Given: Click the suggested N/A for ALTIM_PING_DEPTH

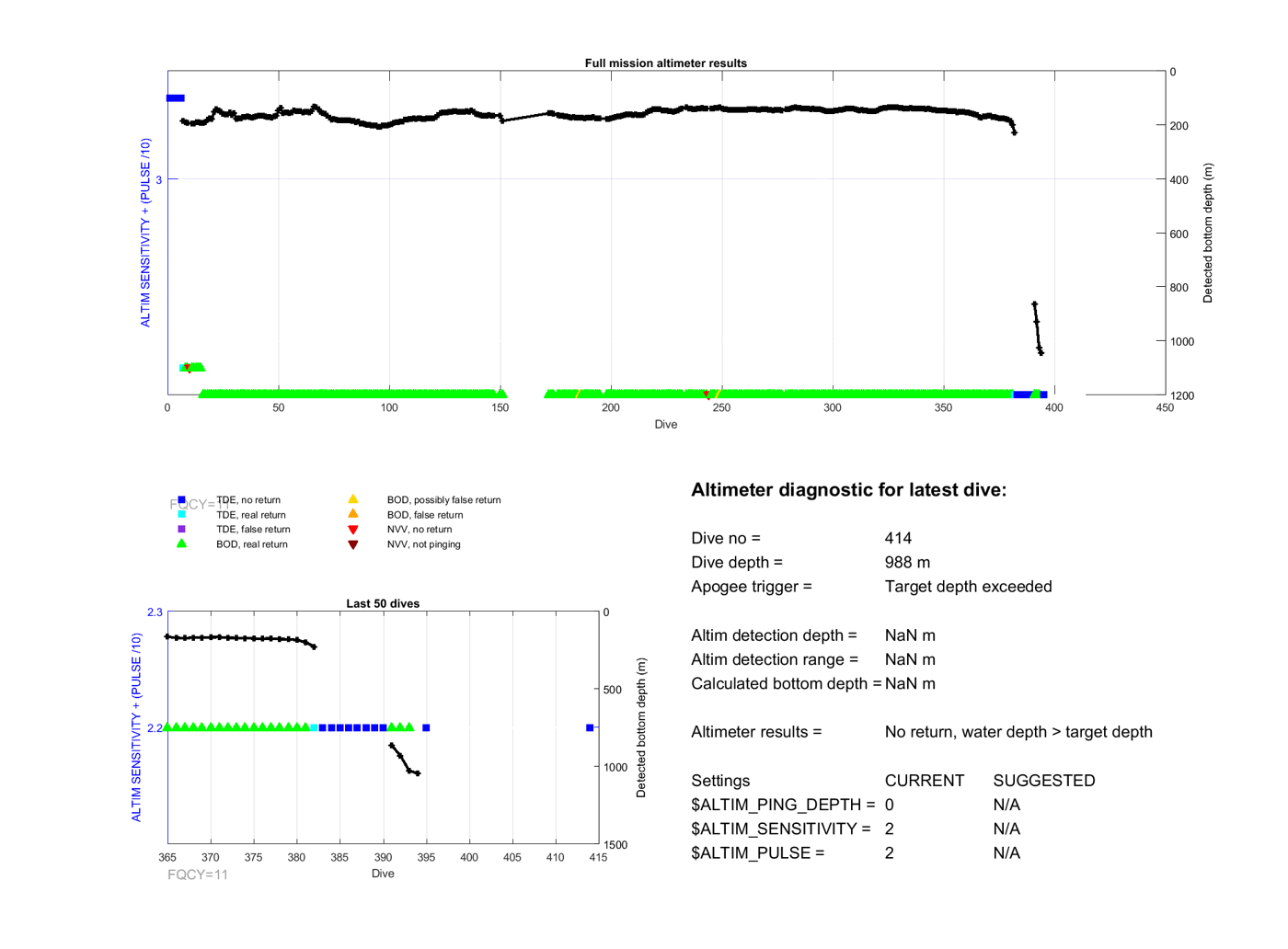Looking at the screenshot, I should pyautogui.click(x=1006, y=805).
